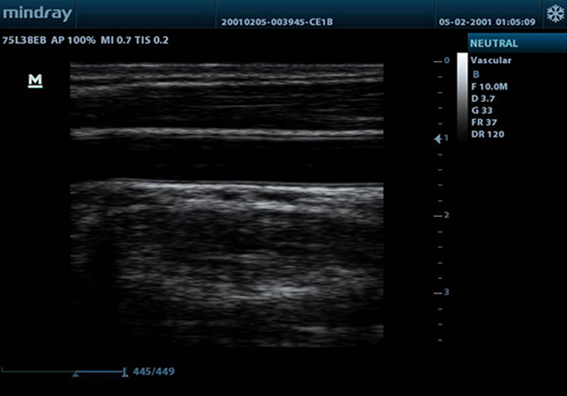Select the B mode label

point(476,74)
